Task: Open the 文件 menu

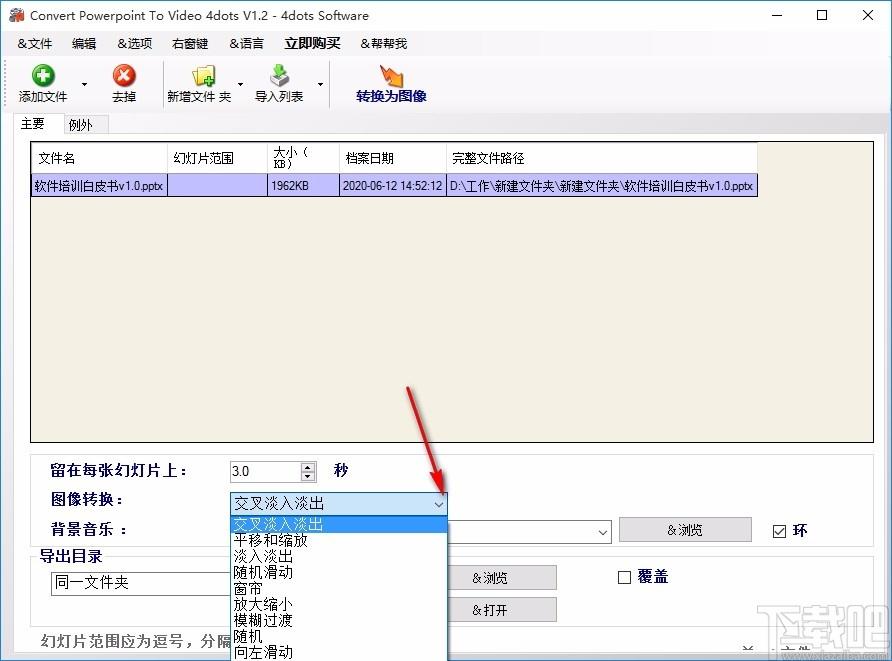Action: tap(35, 43)
